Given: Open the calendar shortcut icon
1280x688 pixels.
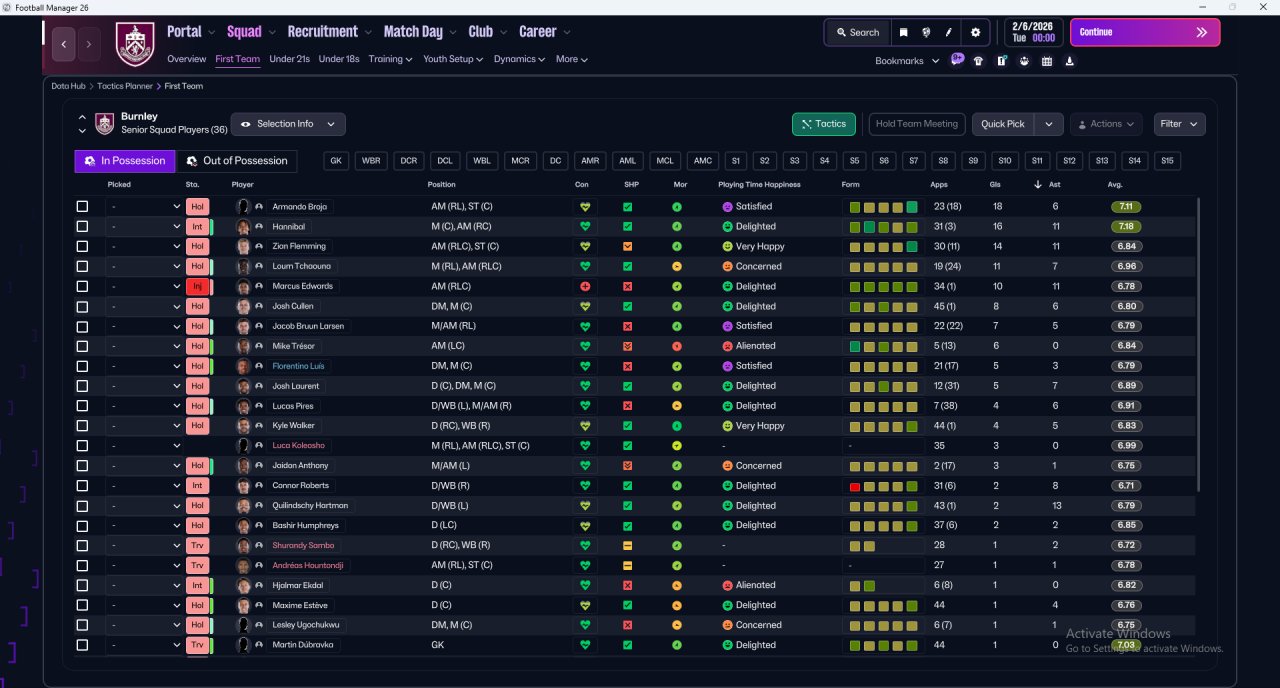Looking at the screenshot, I should [1047, 61].
